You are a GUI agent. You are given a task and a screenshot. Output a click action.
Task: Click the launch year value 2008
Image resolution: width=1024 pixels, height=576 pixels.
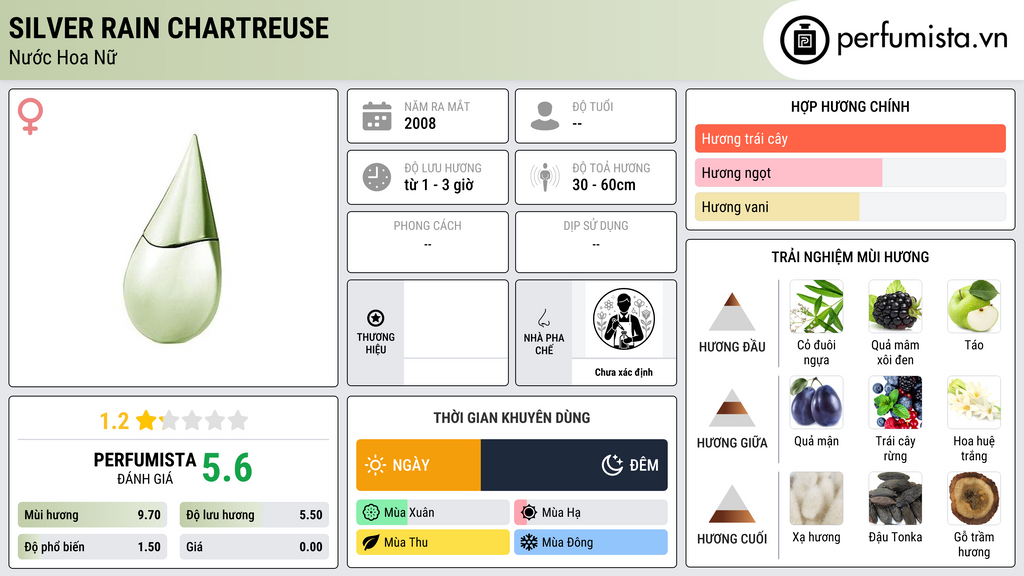[x=420, y=123]
